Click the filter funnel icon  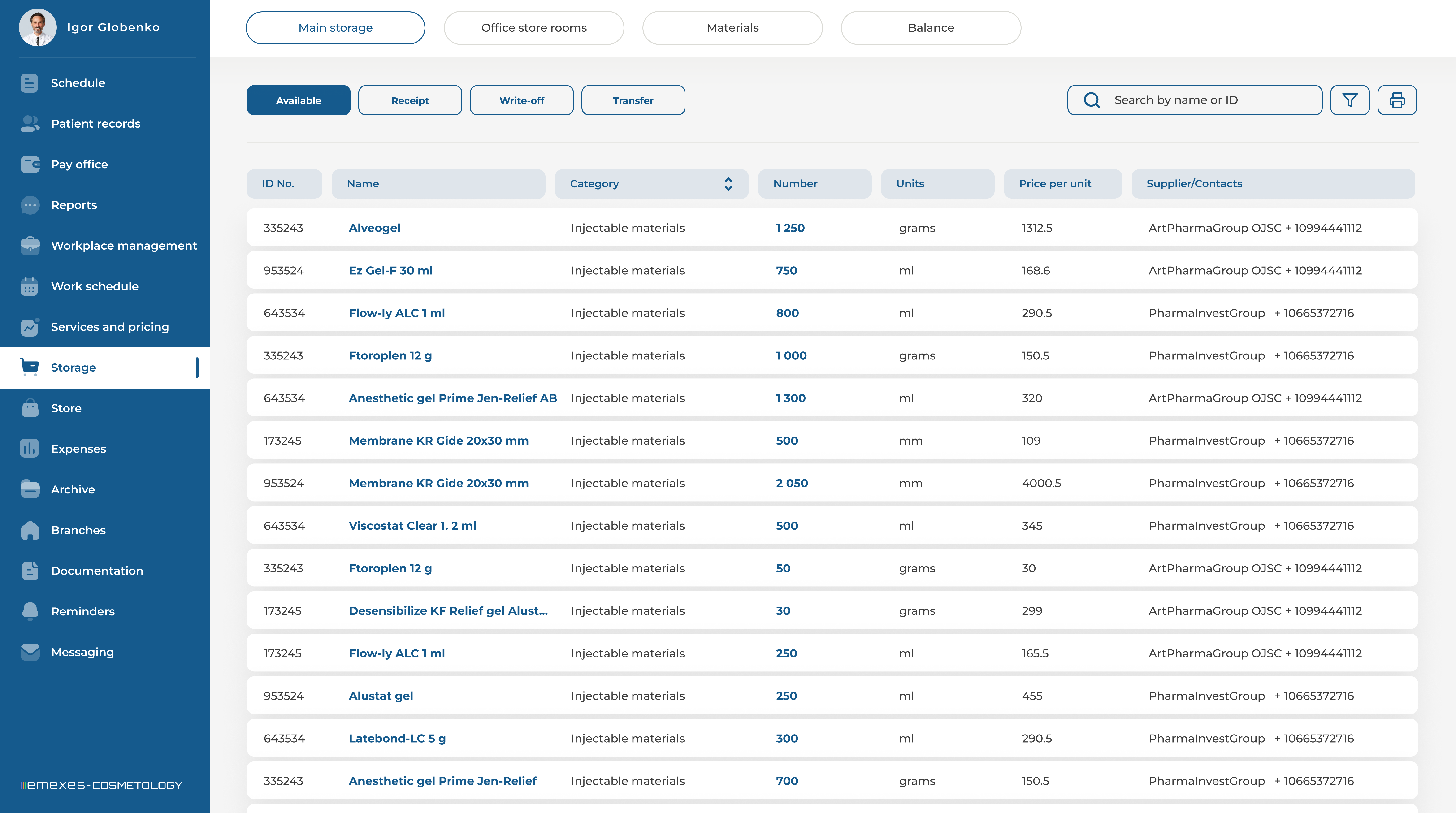pos(1350,100)
